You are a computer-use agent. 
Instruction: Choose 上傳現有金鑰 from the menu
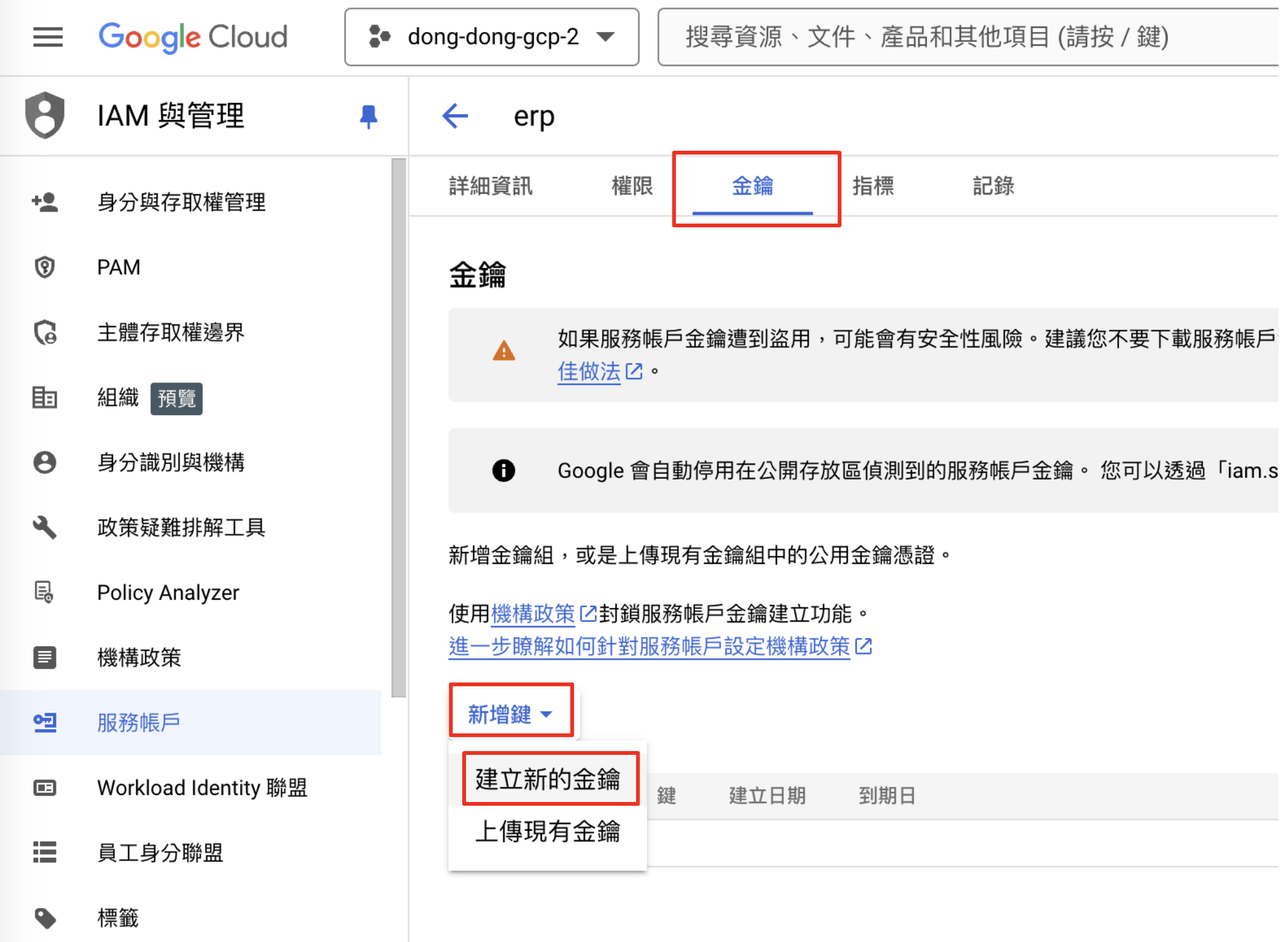548,832
